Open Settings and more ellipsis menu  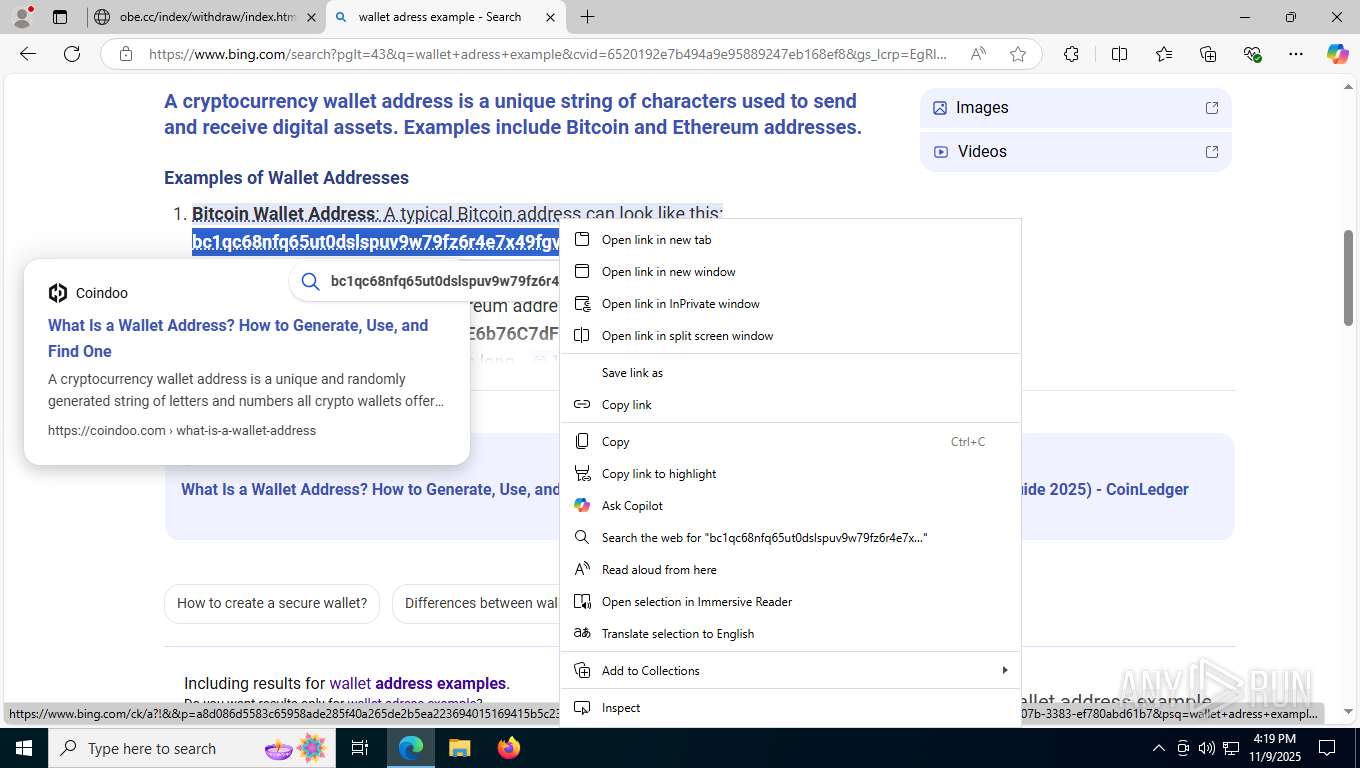click(1296, 54)
